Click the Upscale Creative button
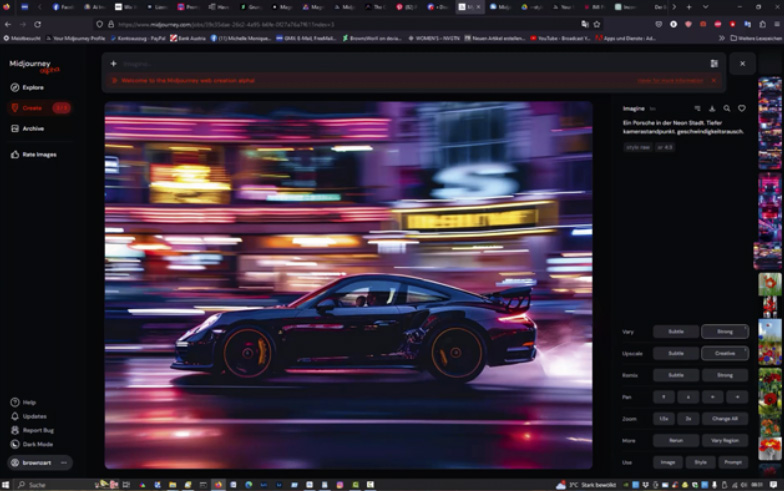 [724, 353]
